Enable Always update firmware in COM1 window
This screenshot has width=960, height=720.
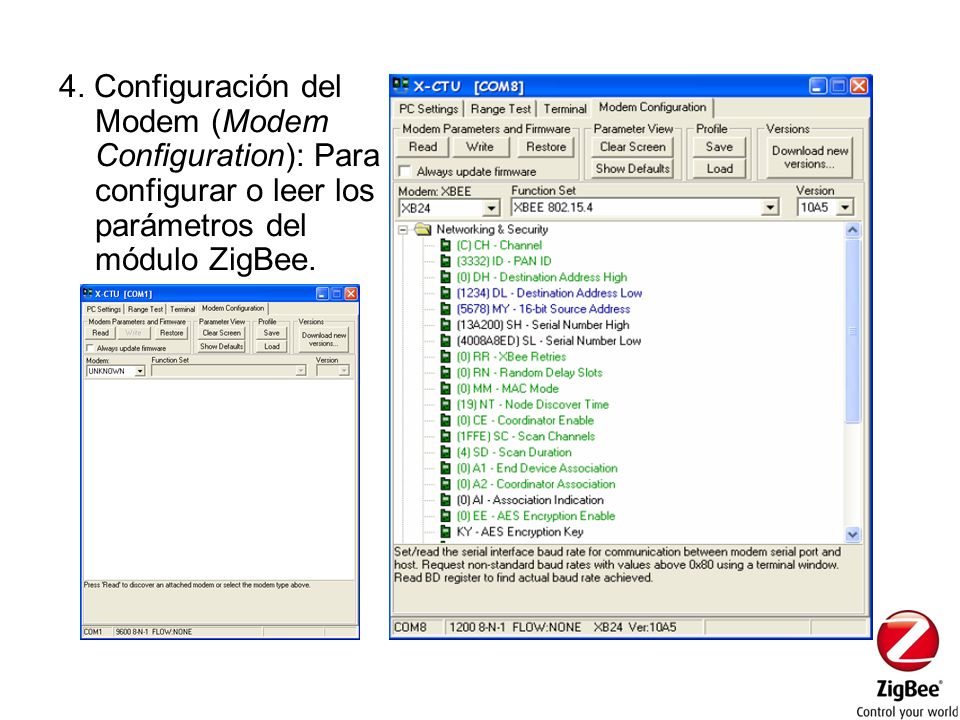click(x=90, y=348)
